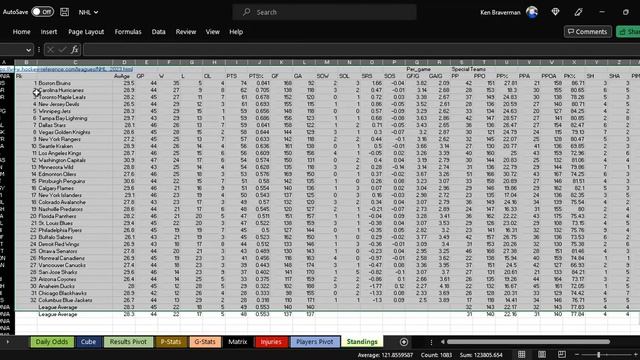Click the New Sheet plus icon
Screen dimensions: 640x360
click(404, 342)
